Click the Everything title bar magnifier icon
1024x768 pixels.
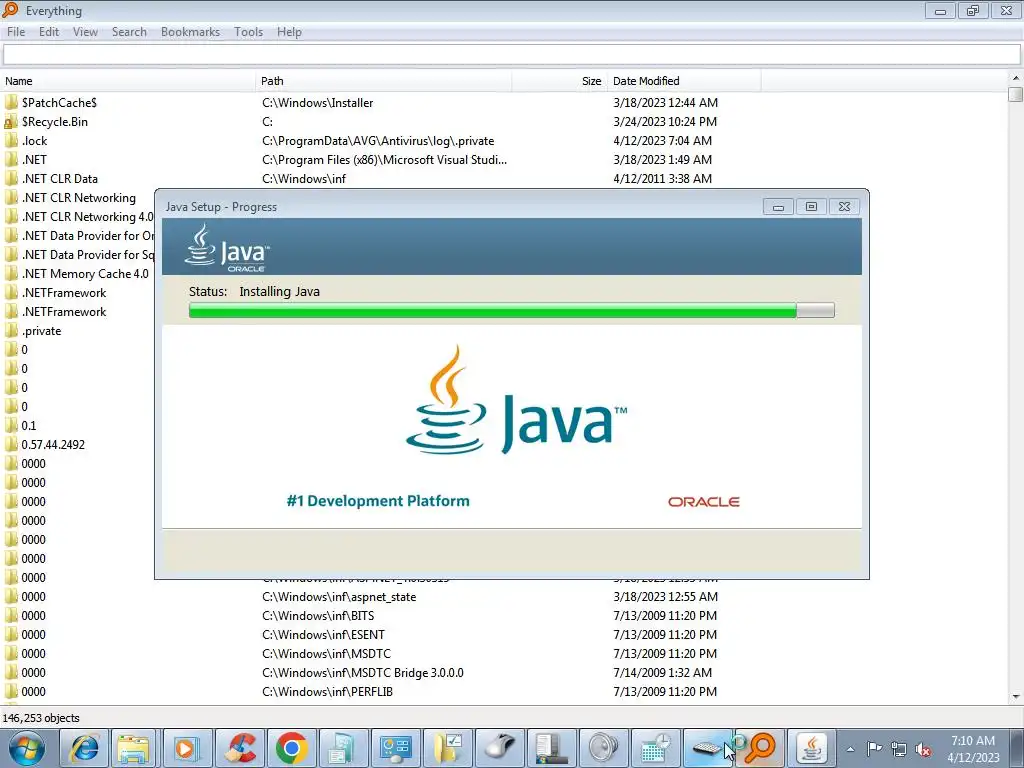click(x=10, y=10)
